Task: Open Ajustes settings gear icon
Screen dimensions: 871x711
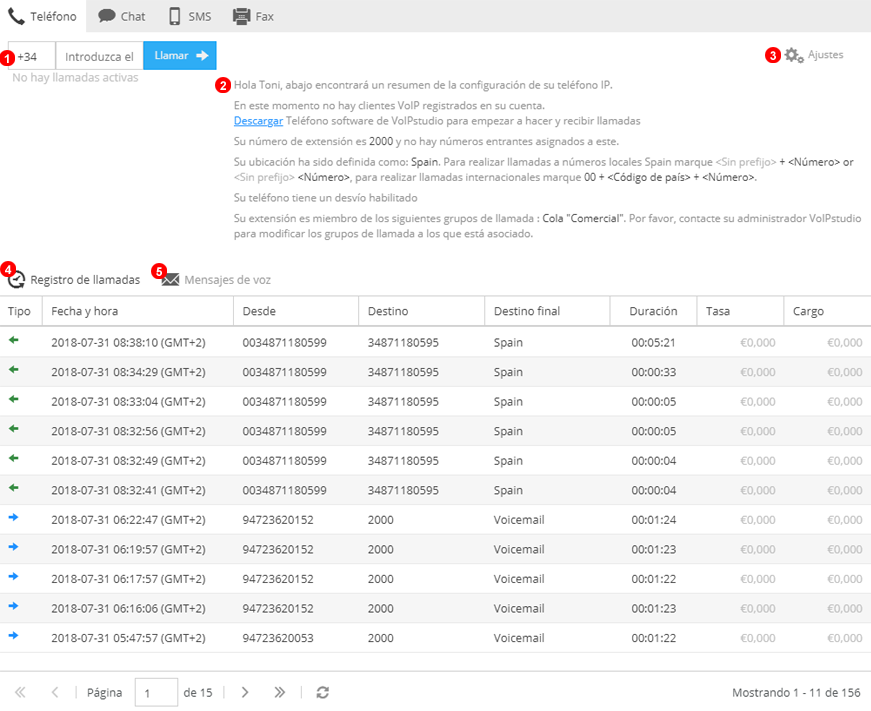Action: tap(794, 55)
